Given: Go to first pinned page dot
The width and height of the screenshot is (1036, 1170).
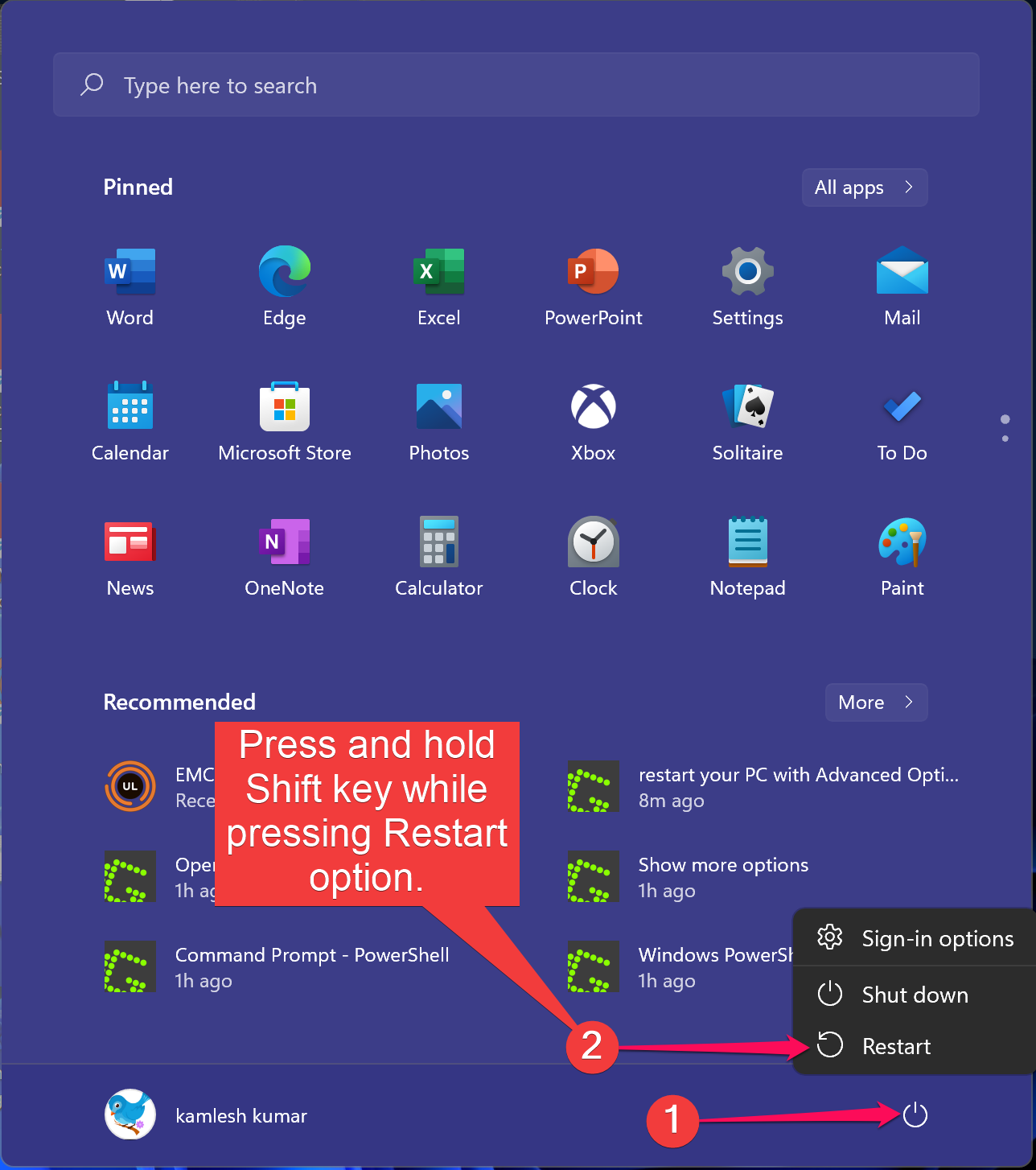Looking at the screenshot, I should (x=1005, y=419).
